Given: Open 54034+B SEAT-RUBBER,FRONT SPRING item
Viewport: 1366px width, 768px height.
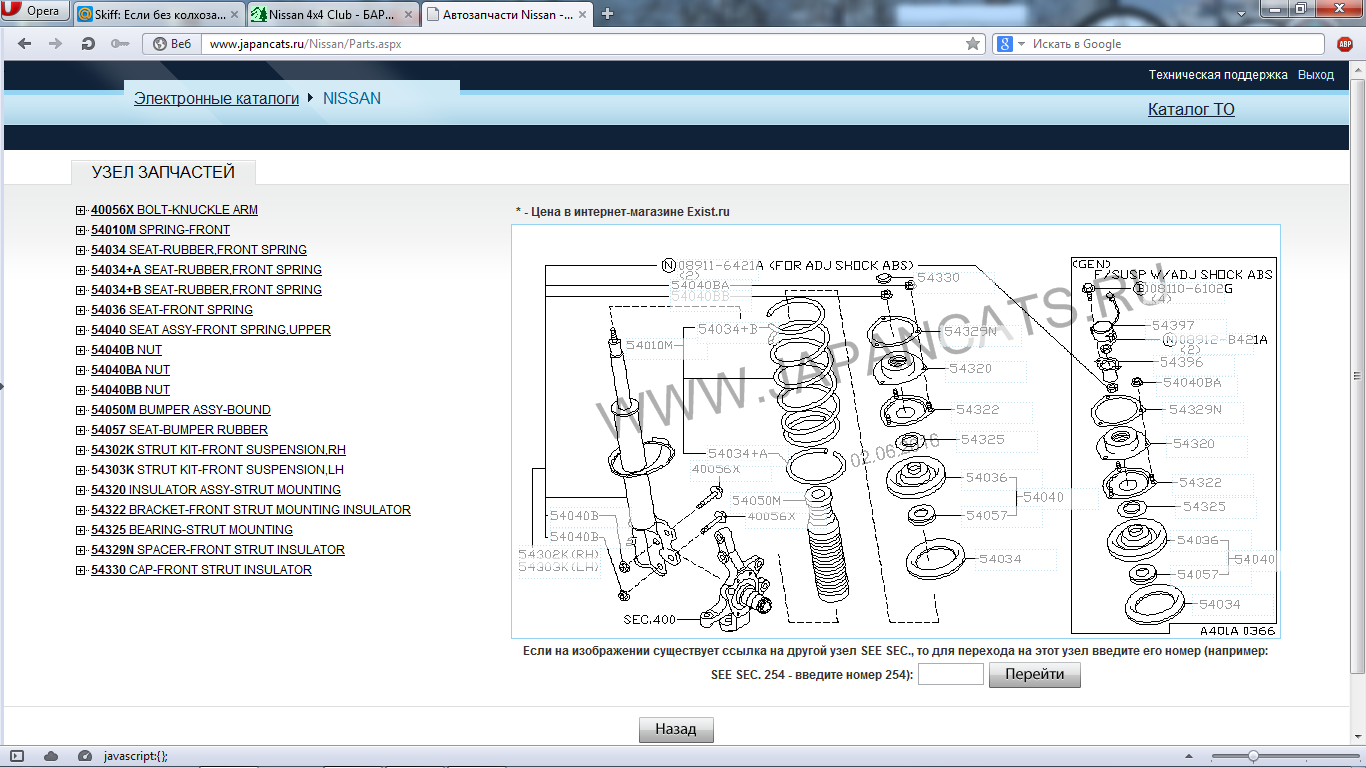Looking at the screenshot, I should 206,290.
